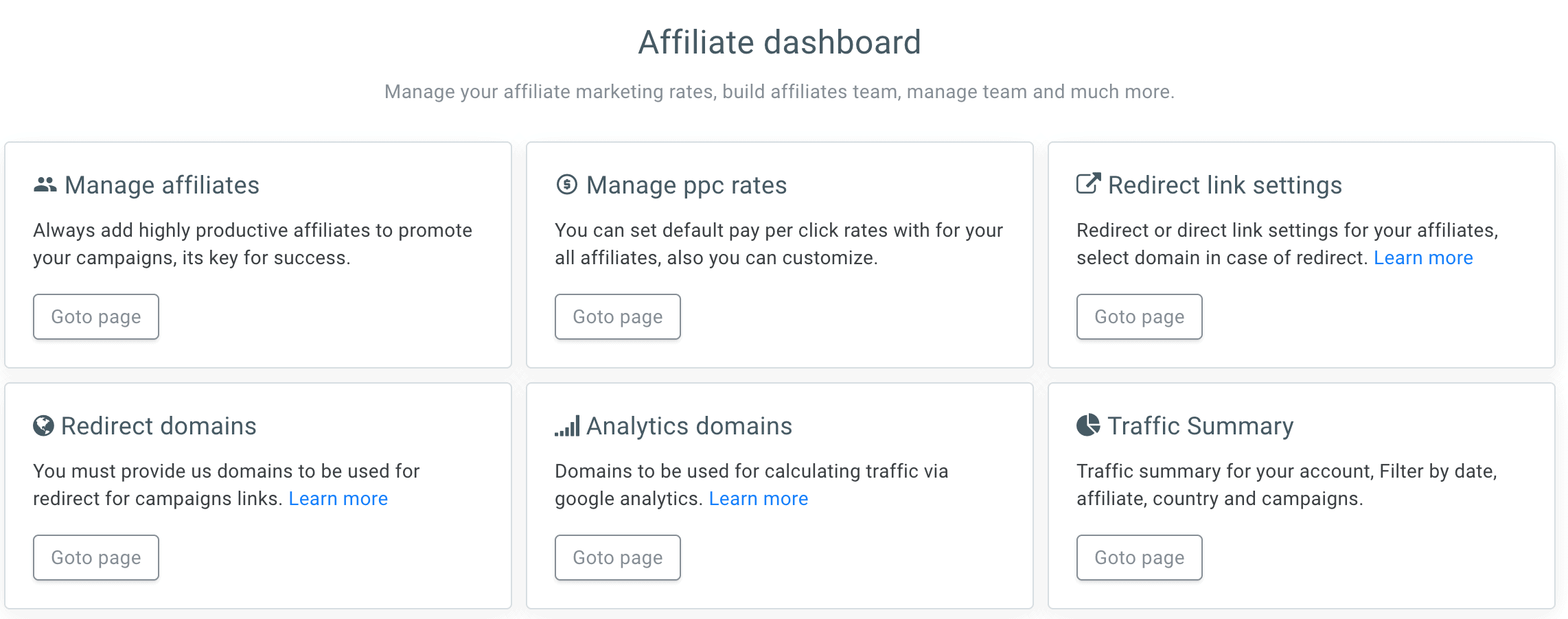Screen dimensions: 1568x619
Task: Open Goto page under Analytics domains
Action: [618, 557]
